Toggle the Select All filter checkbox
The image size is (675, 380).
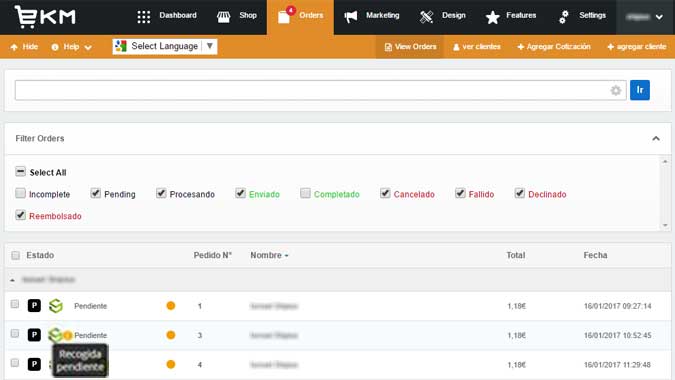(x=20, y=171)
